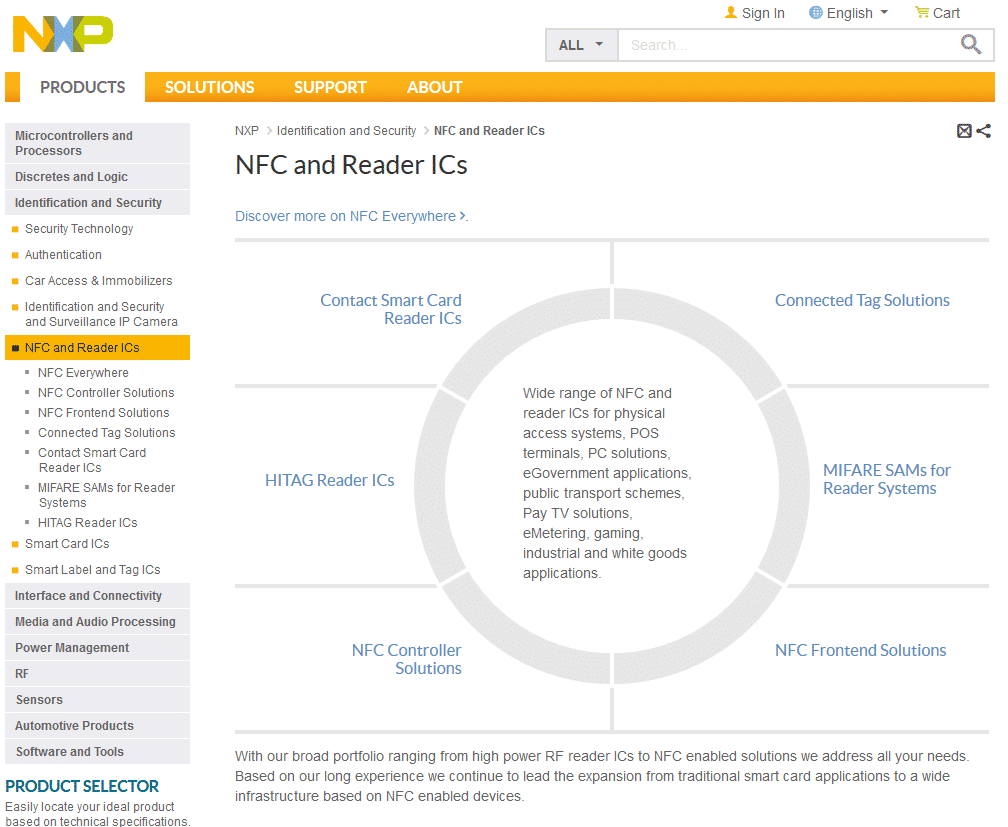Select Smart Label and Tag ICs in sidebar
The width and height of the screenshot is (1008, 827).
93,570
